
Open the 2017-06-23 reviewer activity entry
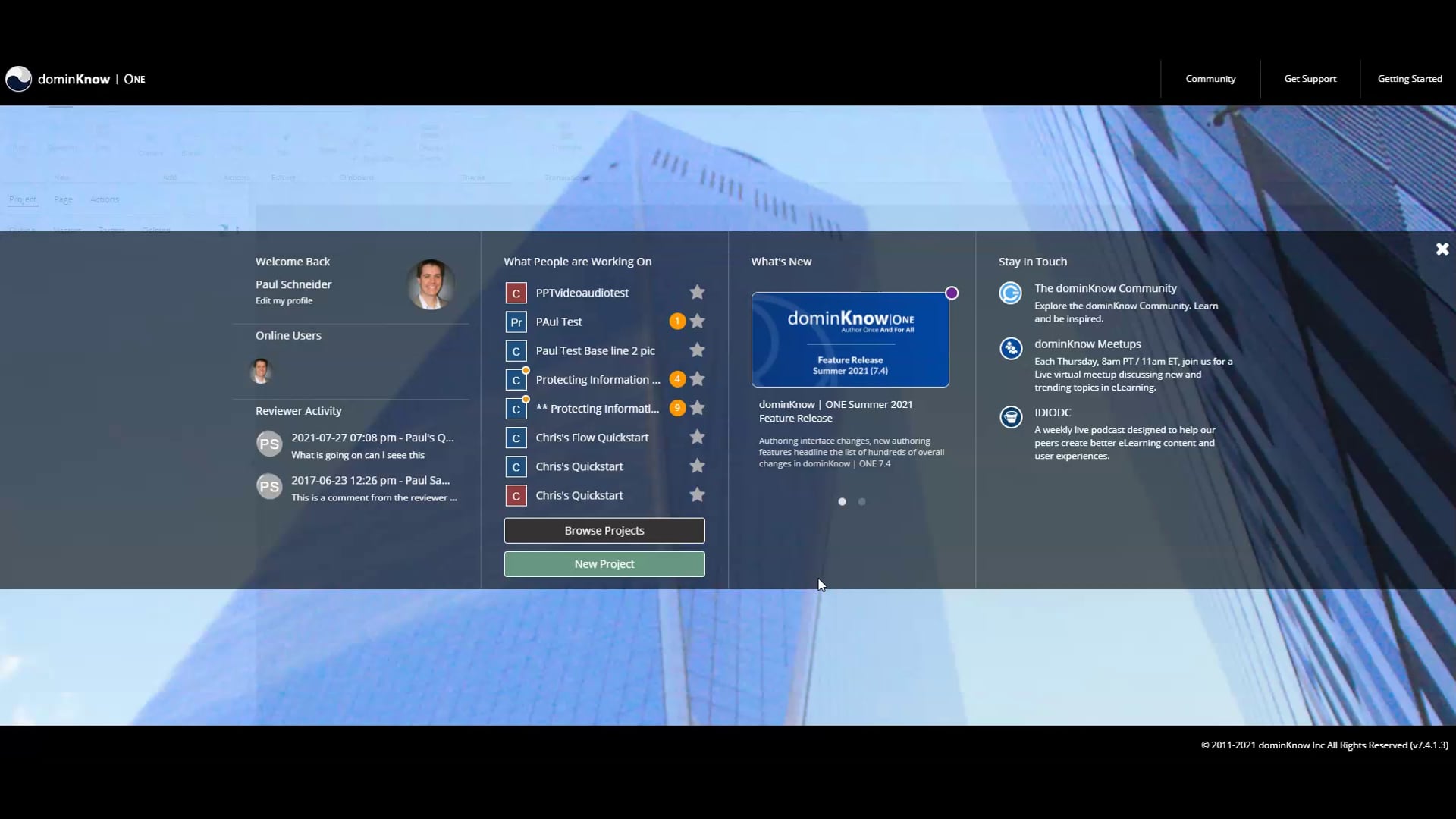(374, 488)
